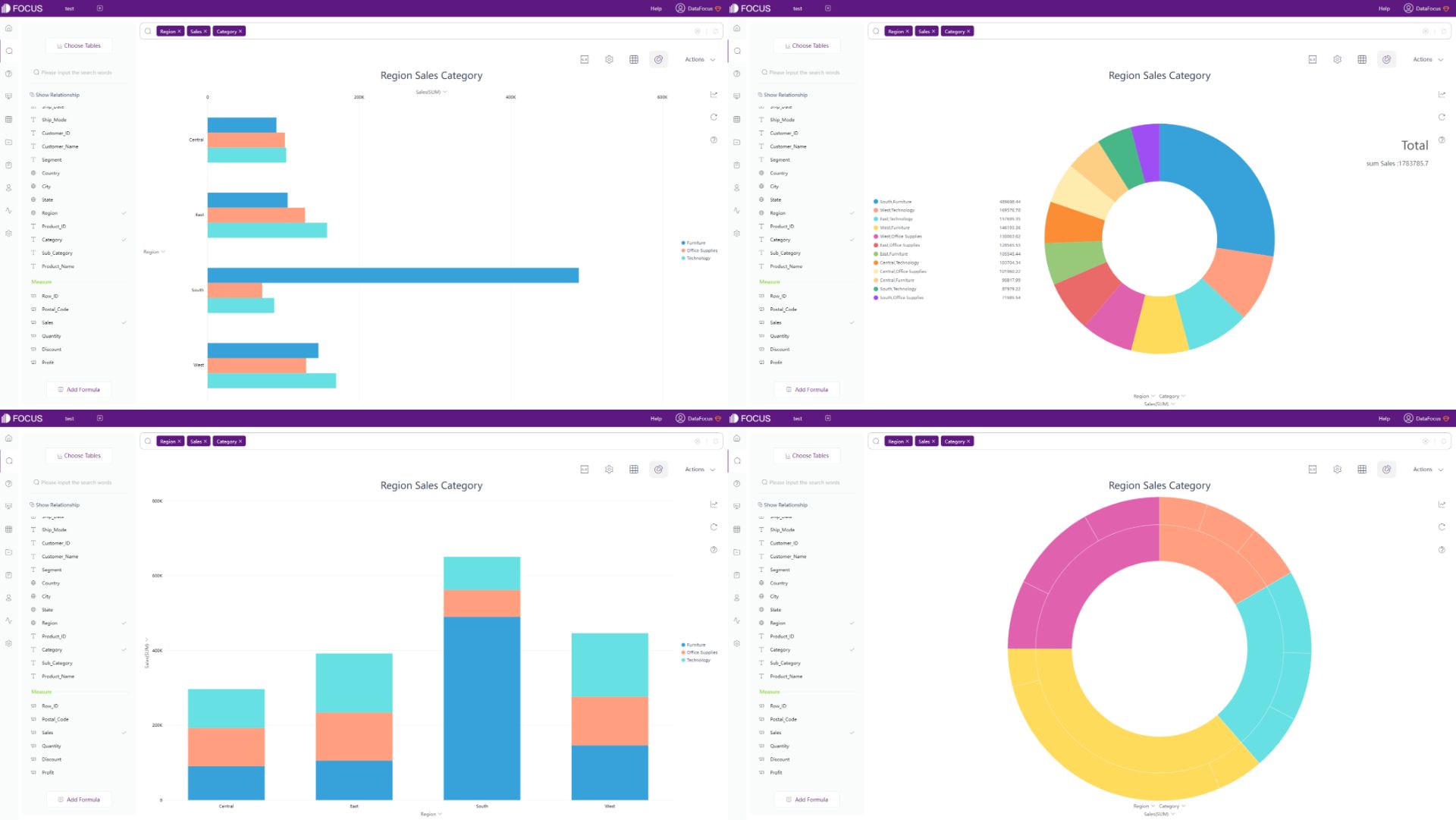Expand Region dropdown below stacked column chart
Viewport: 1456px width, 820px height.
pos(431,814)
